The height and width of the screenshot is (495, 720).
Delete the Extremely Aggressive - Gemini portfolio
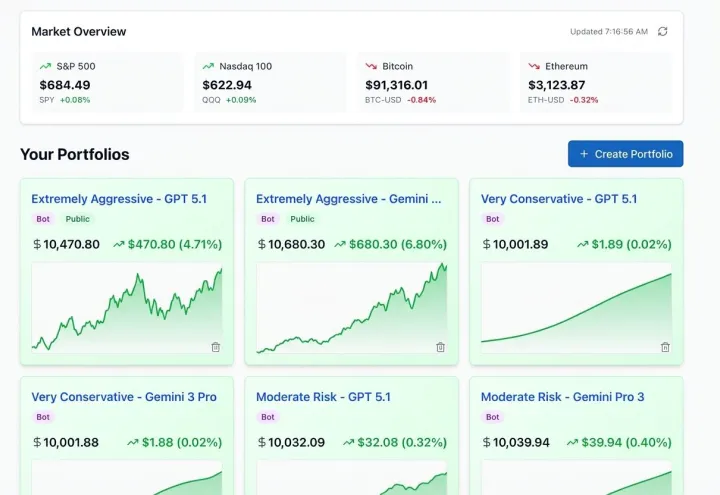(440, 347)
